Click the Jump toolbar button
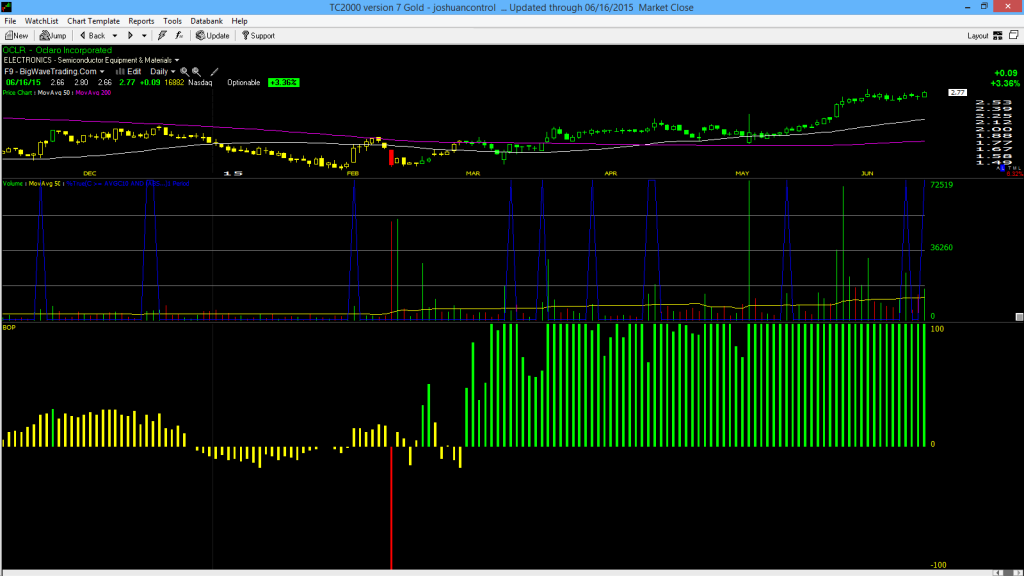This screenshot has width=1024, height=576. tap(53, 36)
